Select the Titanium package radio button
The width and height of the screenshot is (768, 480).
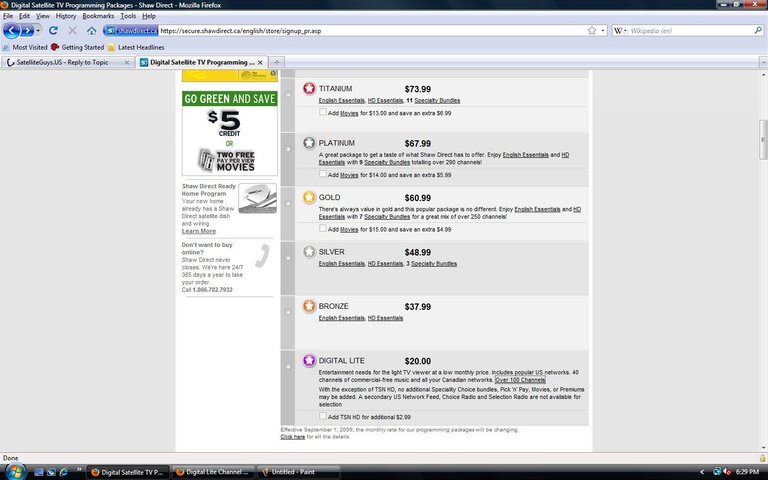tap(288, 94)
